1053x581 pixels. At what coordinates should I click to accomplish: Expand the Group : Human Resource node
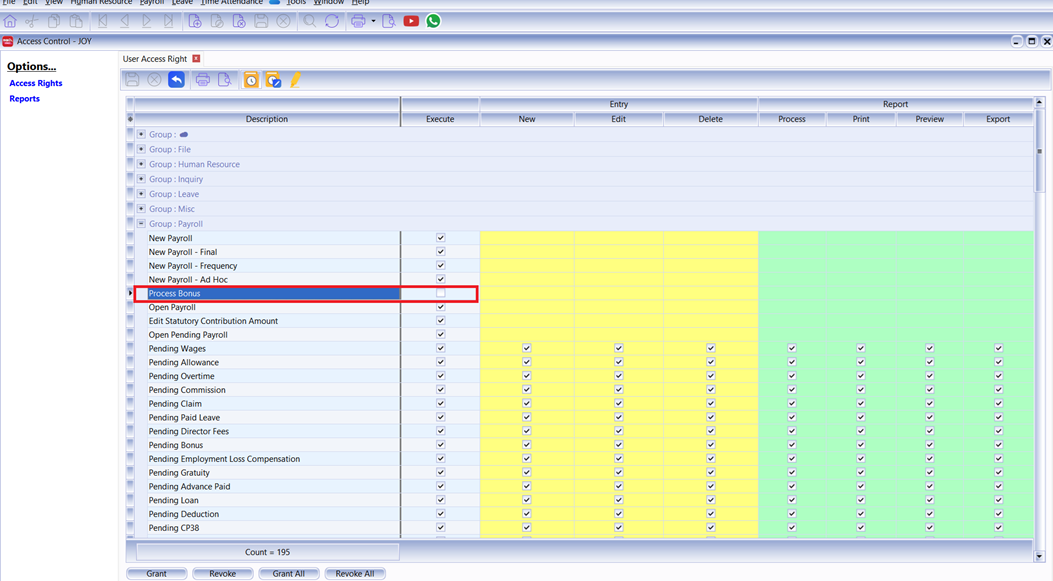[141, 164]
